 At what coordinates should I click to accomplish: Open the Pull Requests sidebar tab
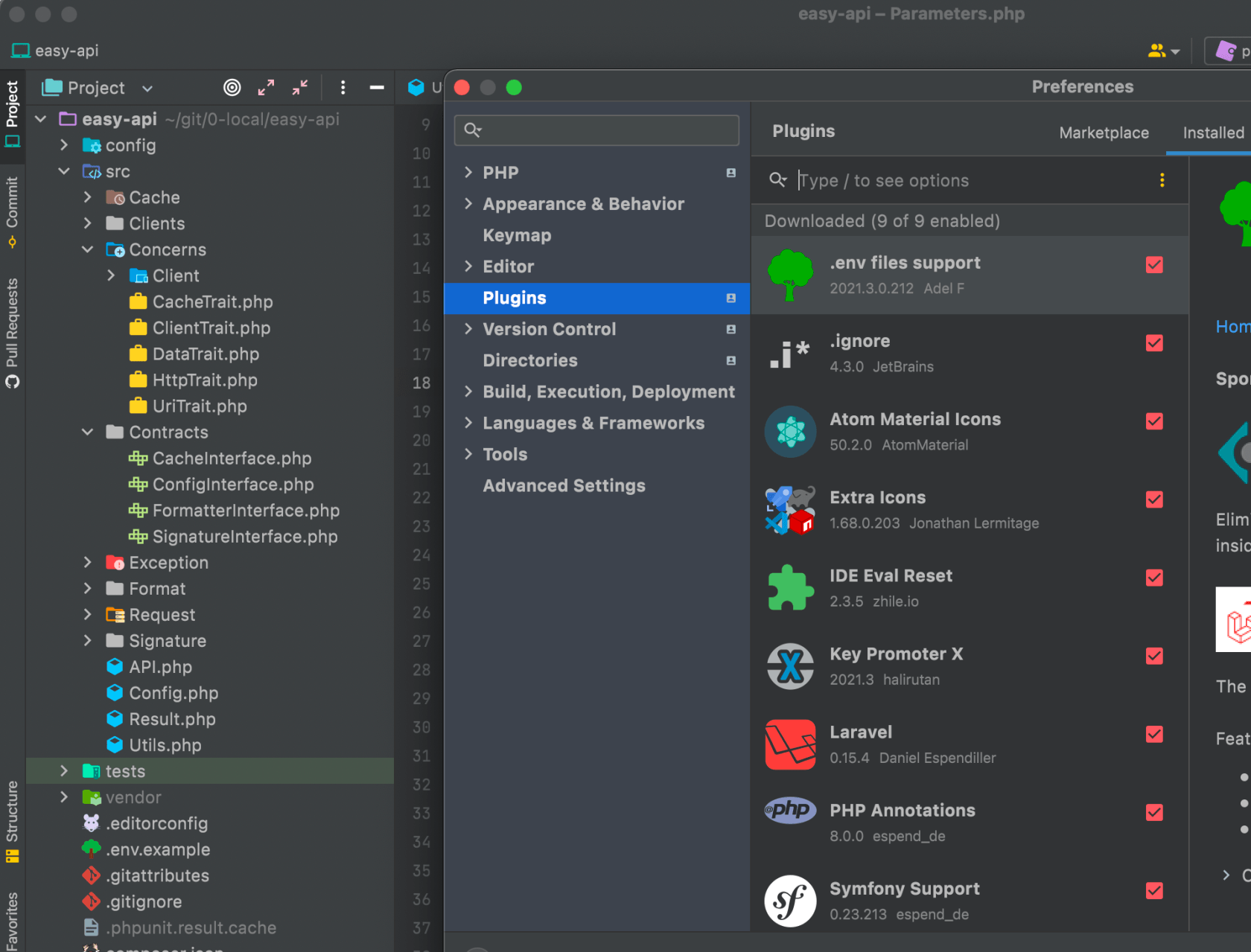click(12, 333)
